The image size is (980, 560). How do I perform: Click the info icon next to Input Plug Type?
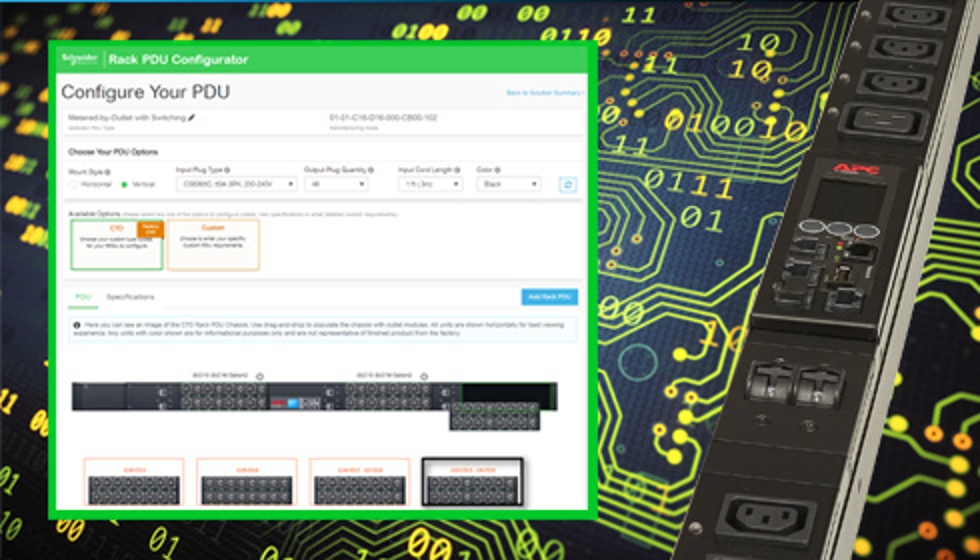pos(227,170)
